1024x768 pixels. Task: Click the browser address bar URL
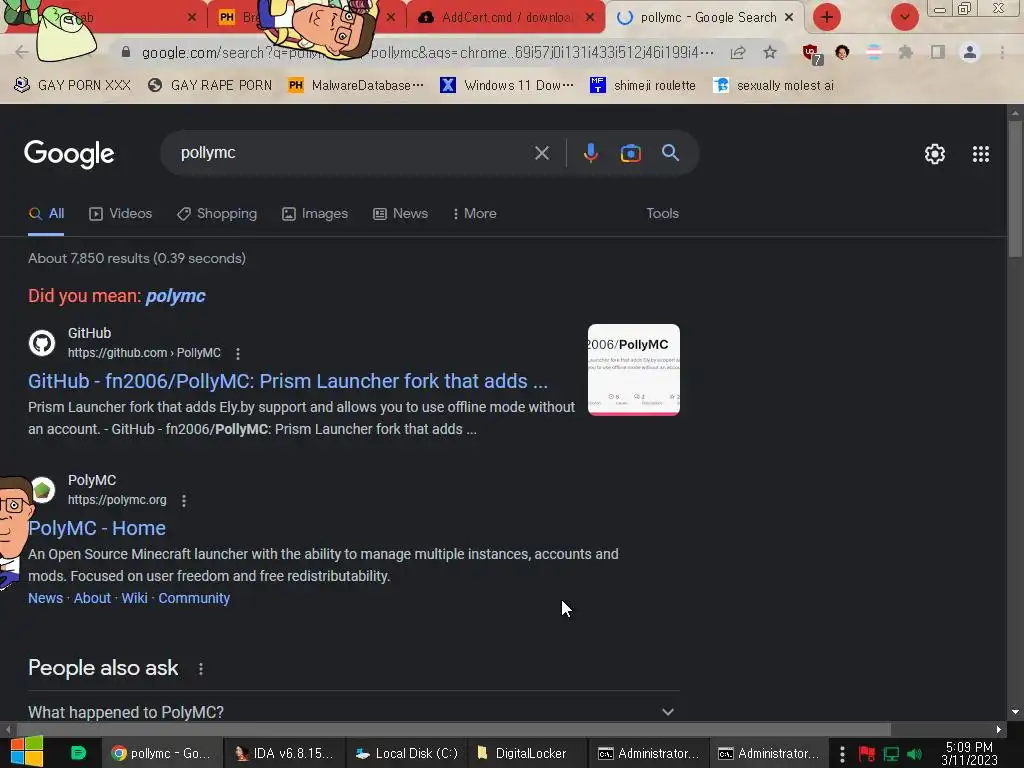(428, 52)
